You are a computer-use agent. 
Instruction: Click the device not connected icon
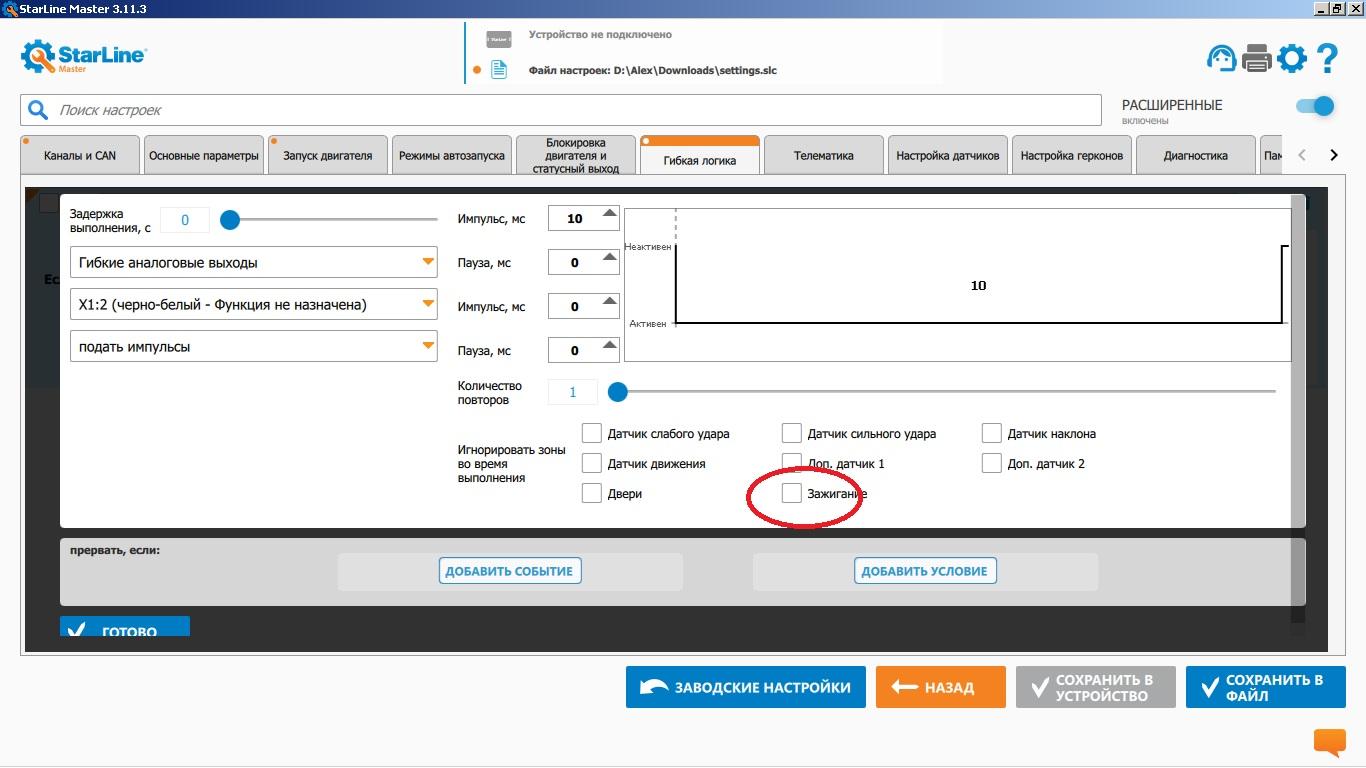click(x=499, y=39)
